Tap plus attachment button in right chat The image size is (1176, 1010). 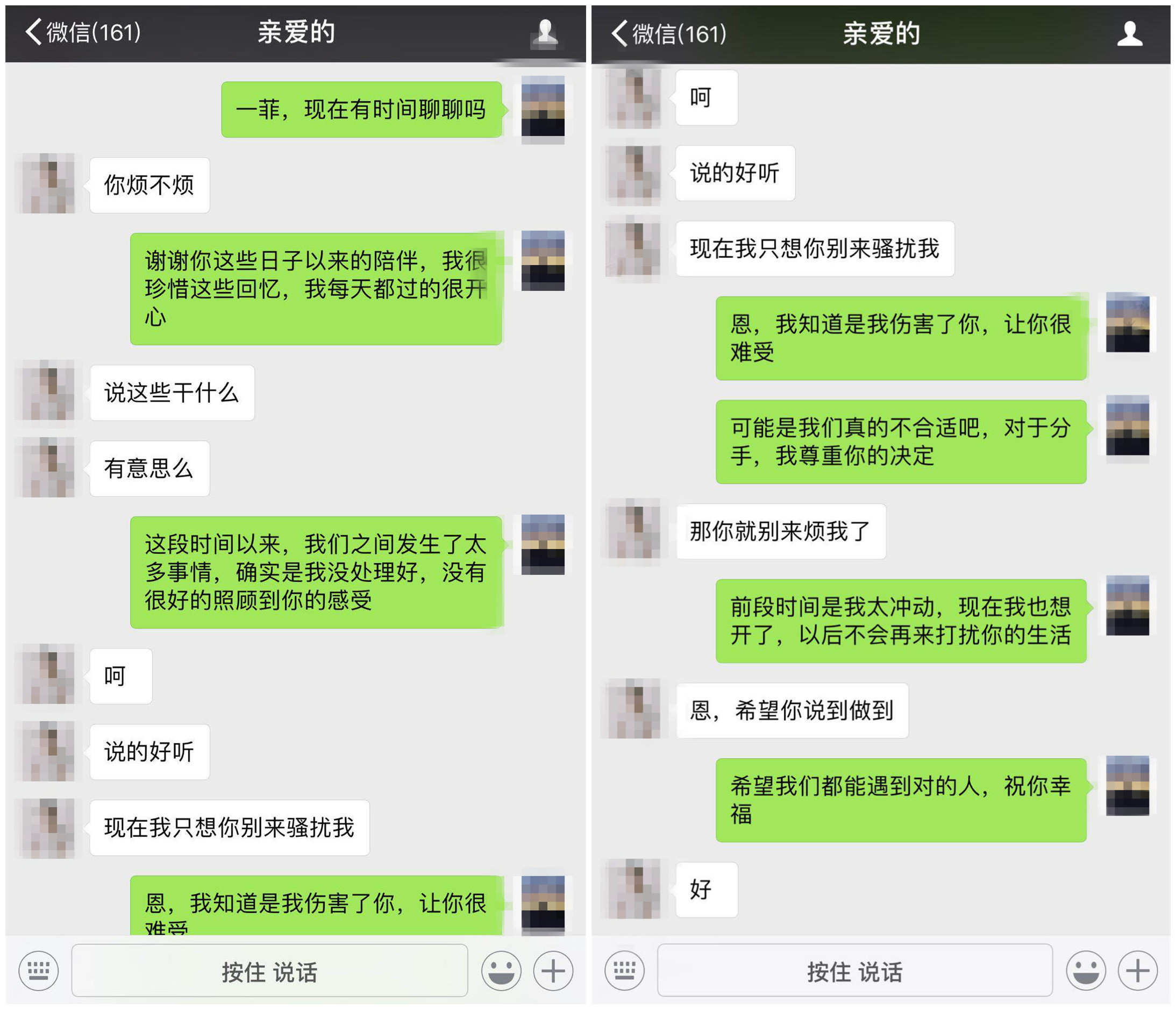coord(1137,970)
